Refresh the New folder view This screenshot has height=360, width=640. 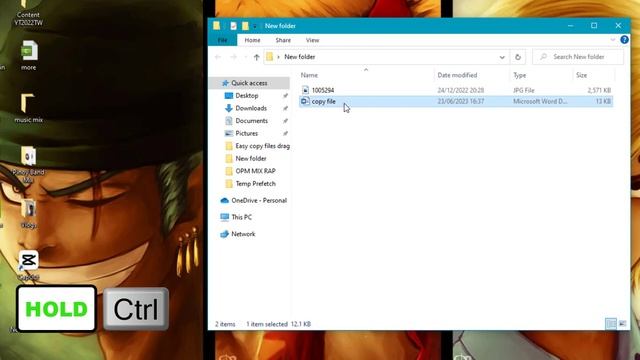click(518, 57)
